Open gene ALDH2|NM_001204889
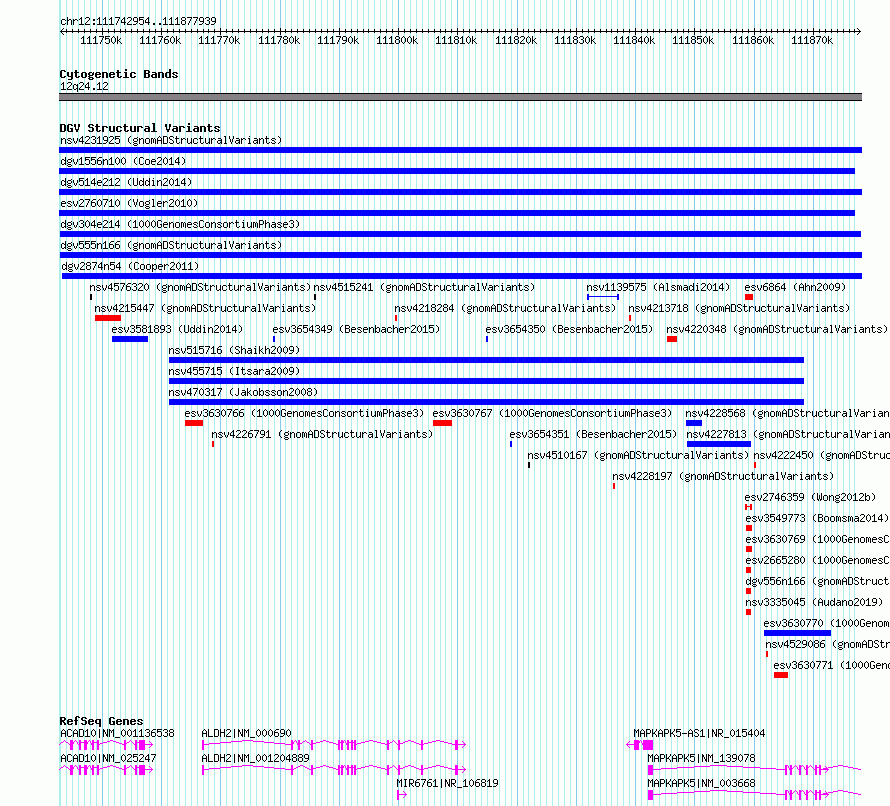This screenshot has height=806, width=890. [x=334, y=770]
